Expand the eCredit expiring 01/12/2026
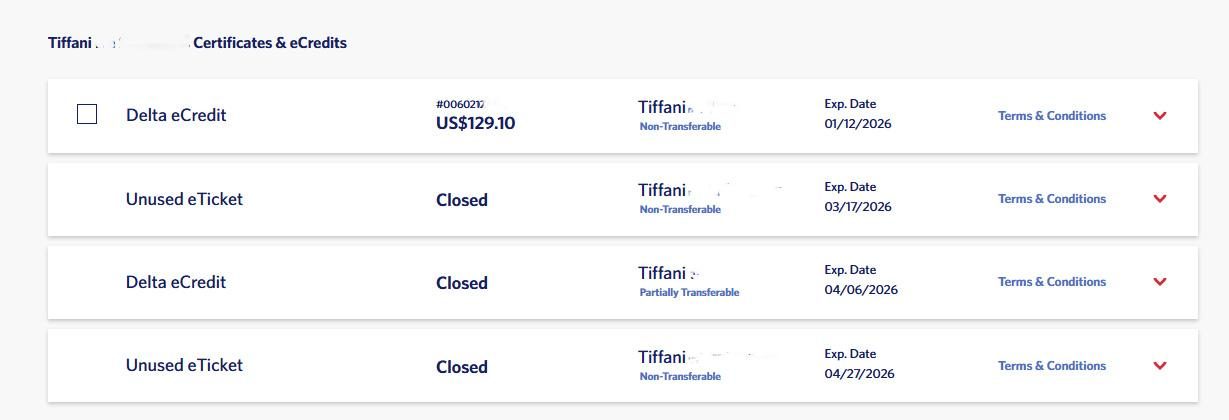1229x420 pixels. (1160, 116)
